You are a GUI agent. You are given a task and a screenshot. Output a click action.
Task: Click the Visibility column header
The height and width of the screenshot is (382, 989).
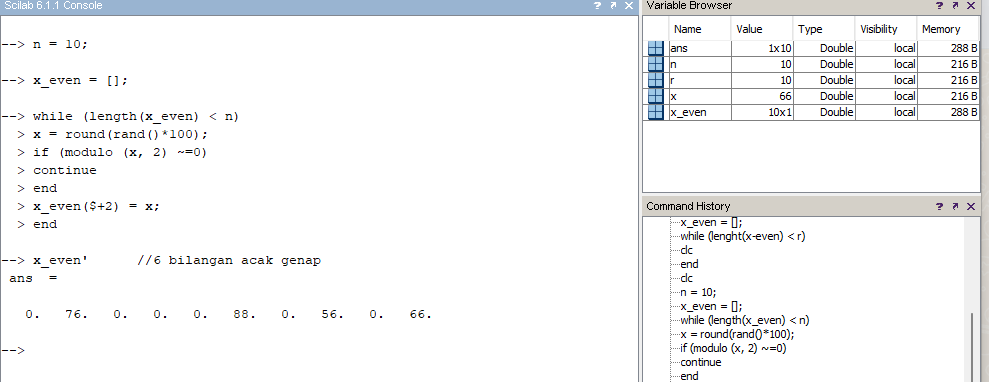pos(886,29)
